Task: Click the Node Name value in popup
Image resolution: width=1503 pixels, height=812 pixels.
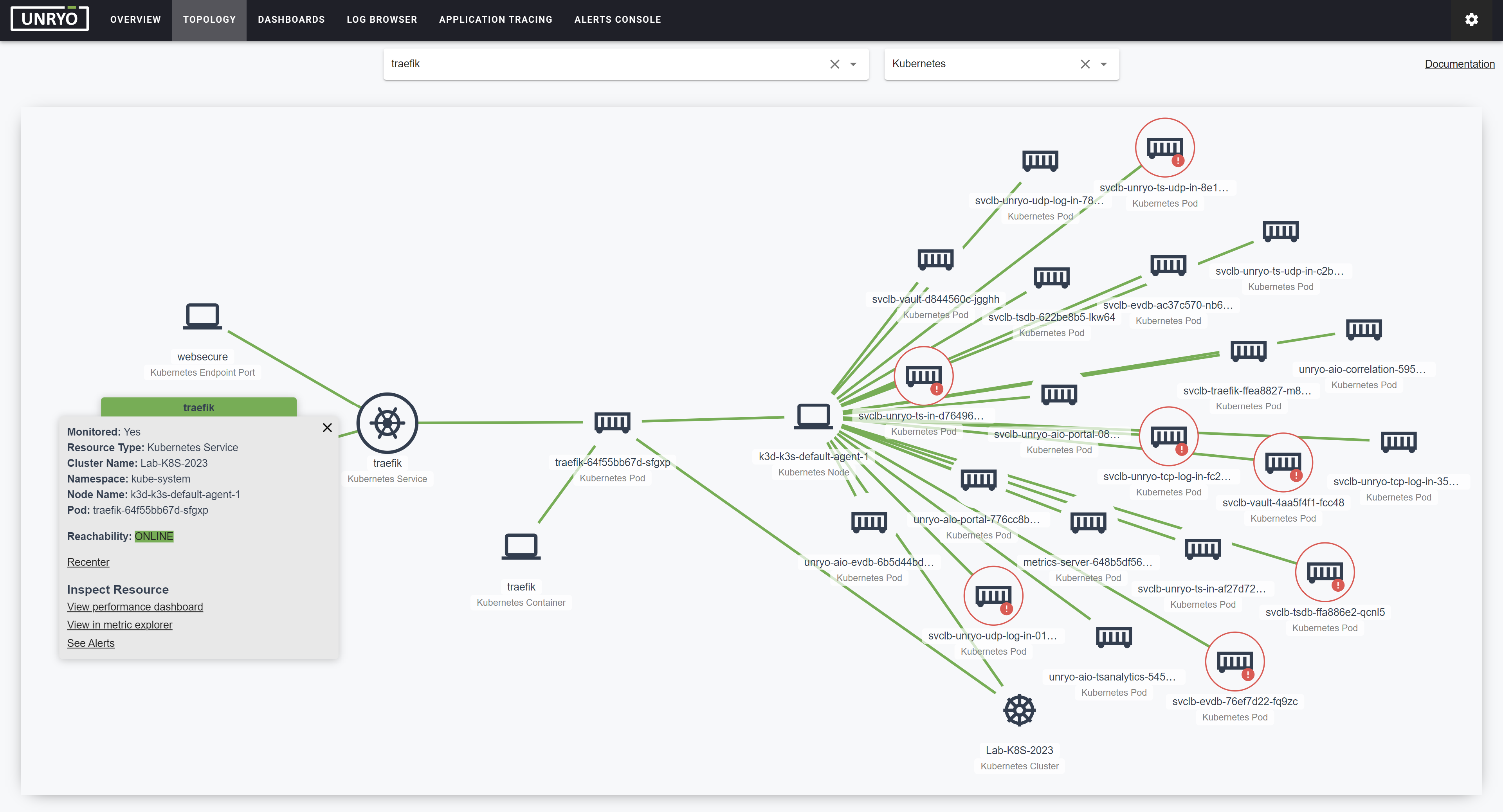Action: pyautogui.click(x=185, y=495)
